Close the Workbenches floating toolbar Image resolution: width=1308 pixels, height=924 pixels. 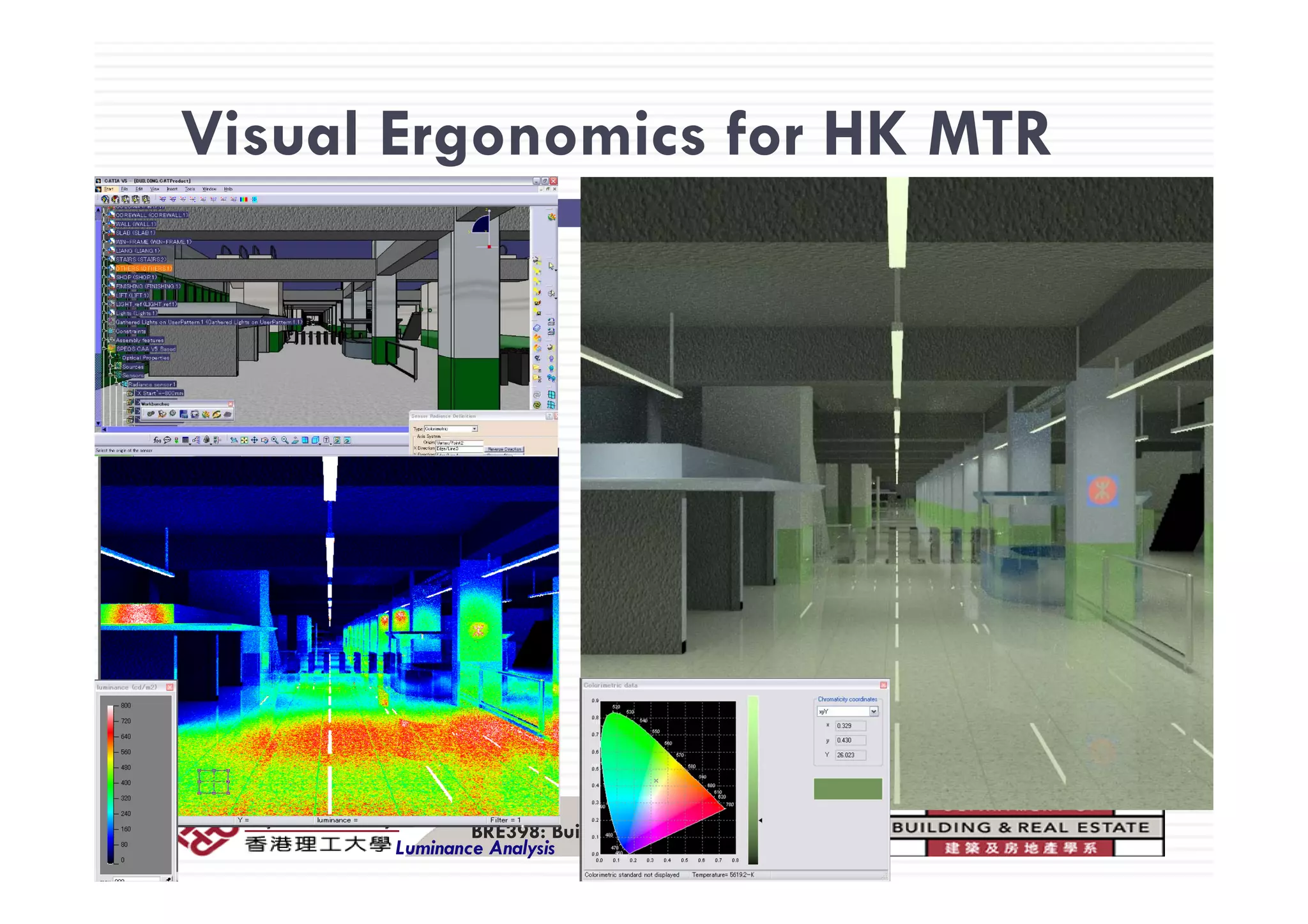[x=231, y=404]
